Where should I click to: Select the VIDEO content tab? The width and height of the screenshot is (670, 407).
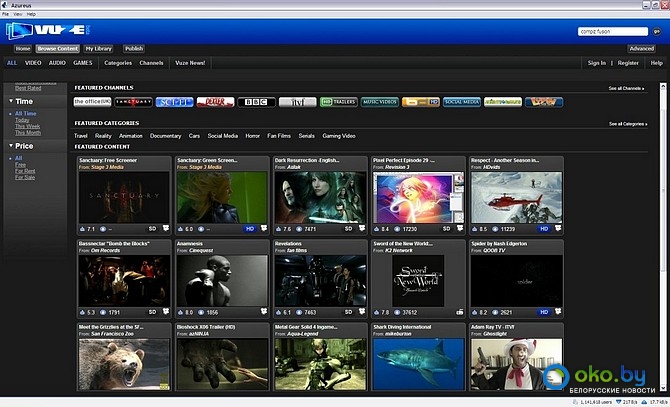point(33,63)
